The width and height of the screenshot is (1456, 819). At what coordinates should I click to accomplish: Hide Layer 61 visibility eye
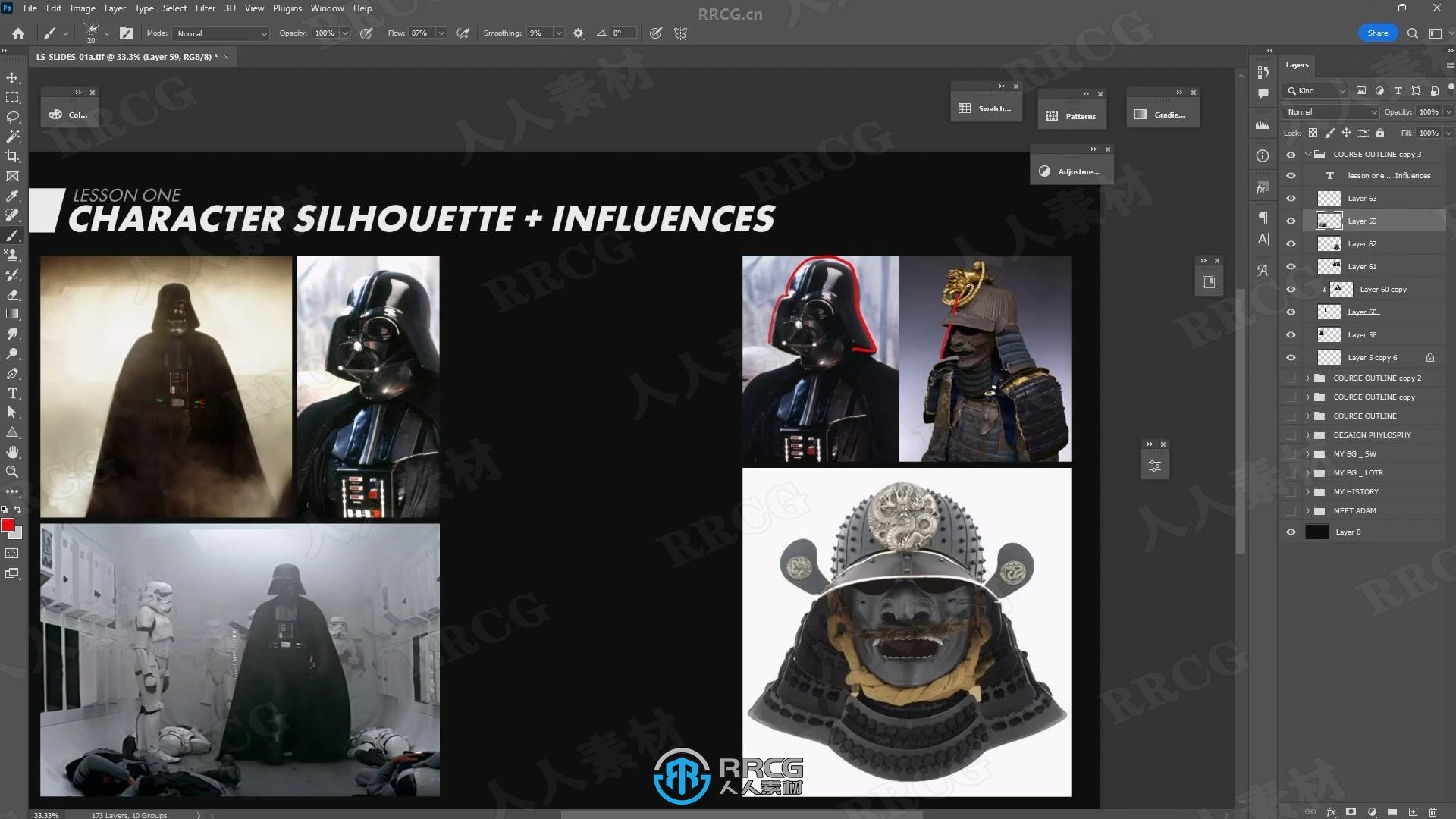(x=1291, y=266)
